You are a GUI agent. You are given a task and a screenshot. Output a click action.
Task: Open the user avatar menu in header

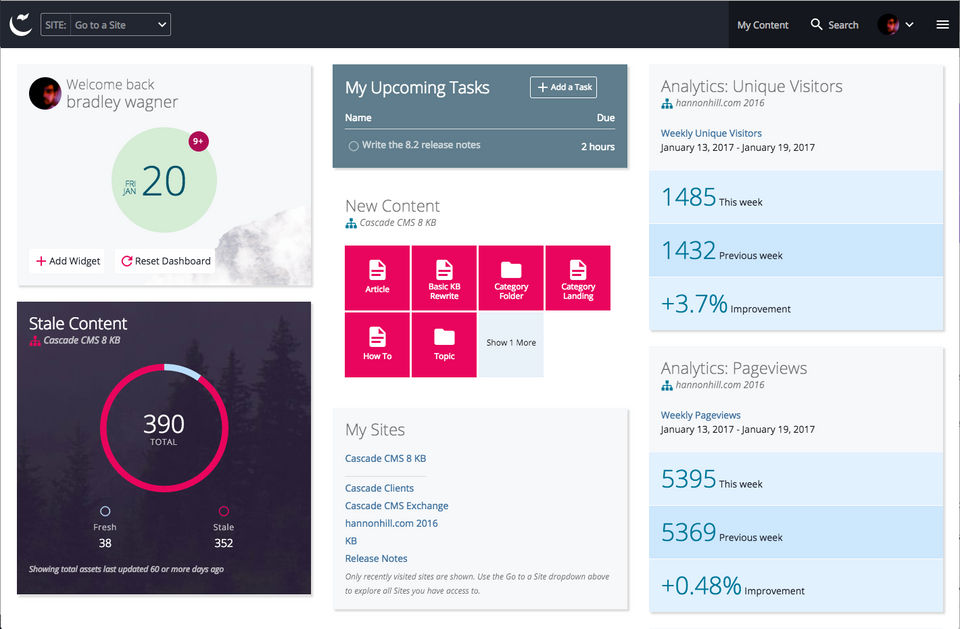pos(888,24)
